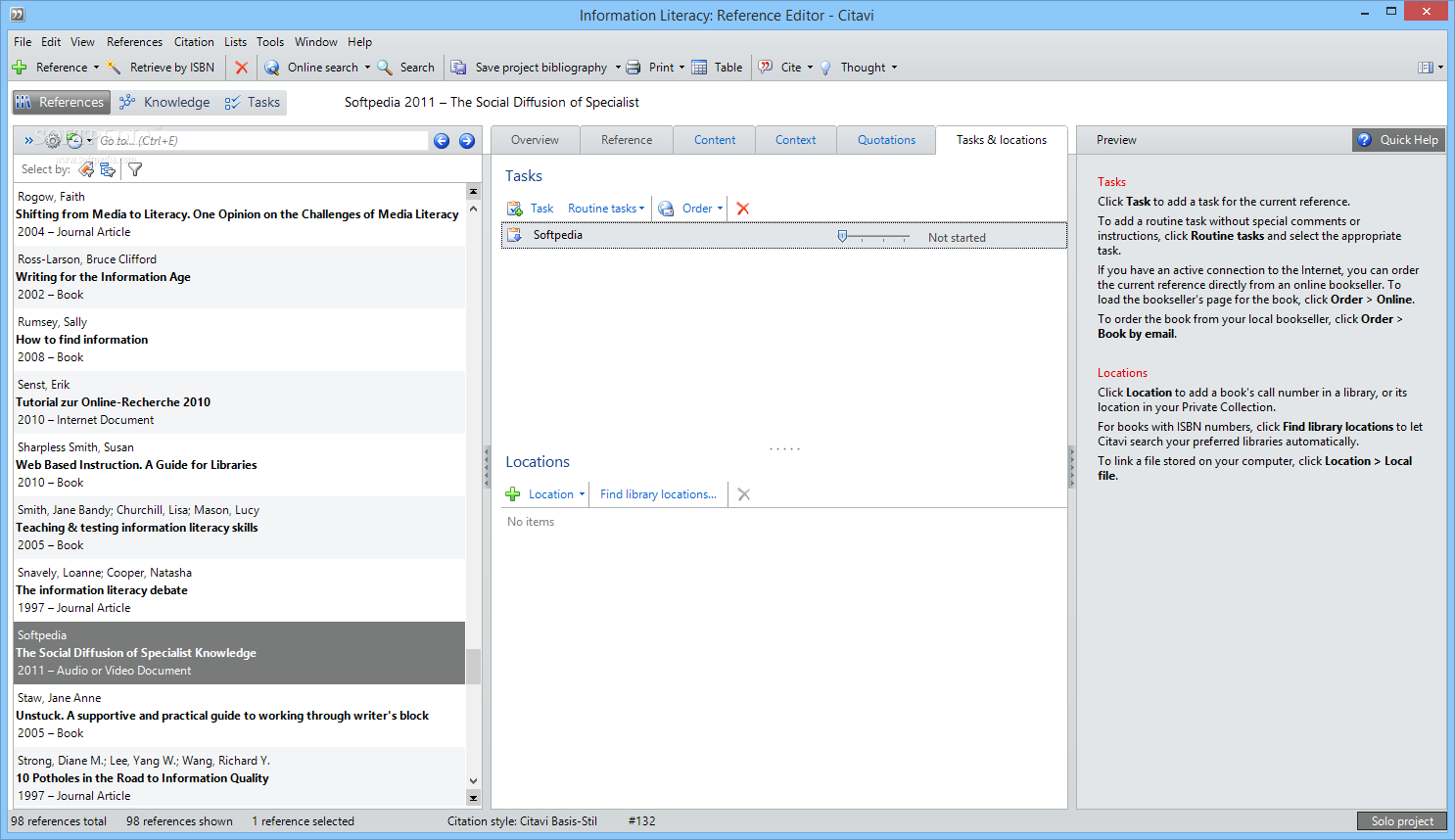Click the reference list scrollbar down arrow
Screen dimensions: 1455x840
coord(474,781)
